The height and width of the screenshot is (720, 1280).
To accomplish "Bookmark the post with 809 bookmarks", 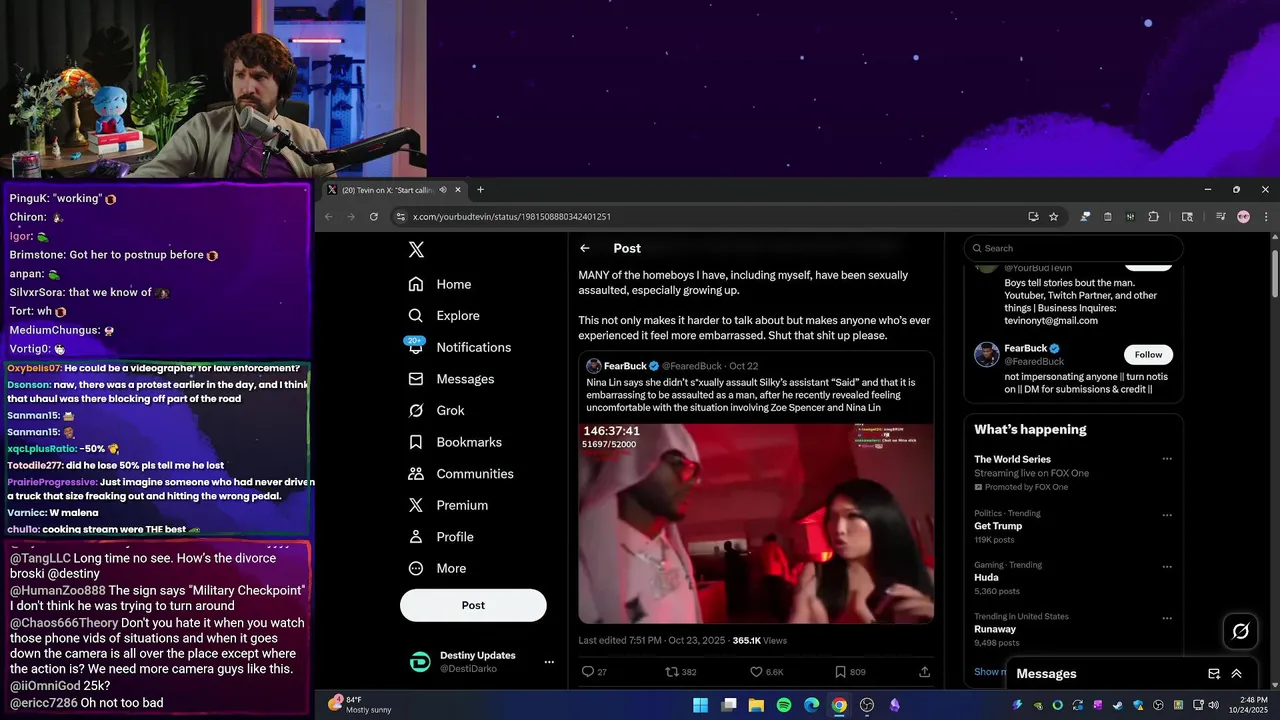I will (840, 672).
